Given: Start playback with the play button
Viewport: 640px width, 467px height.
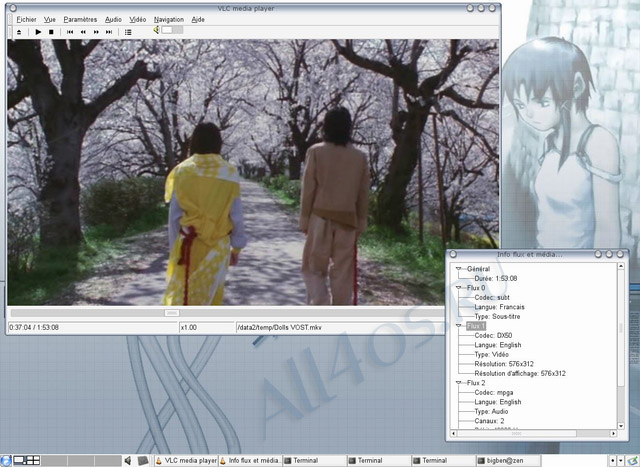Looking at the screenshot, I should point(38,32).
